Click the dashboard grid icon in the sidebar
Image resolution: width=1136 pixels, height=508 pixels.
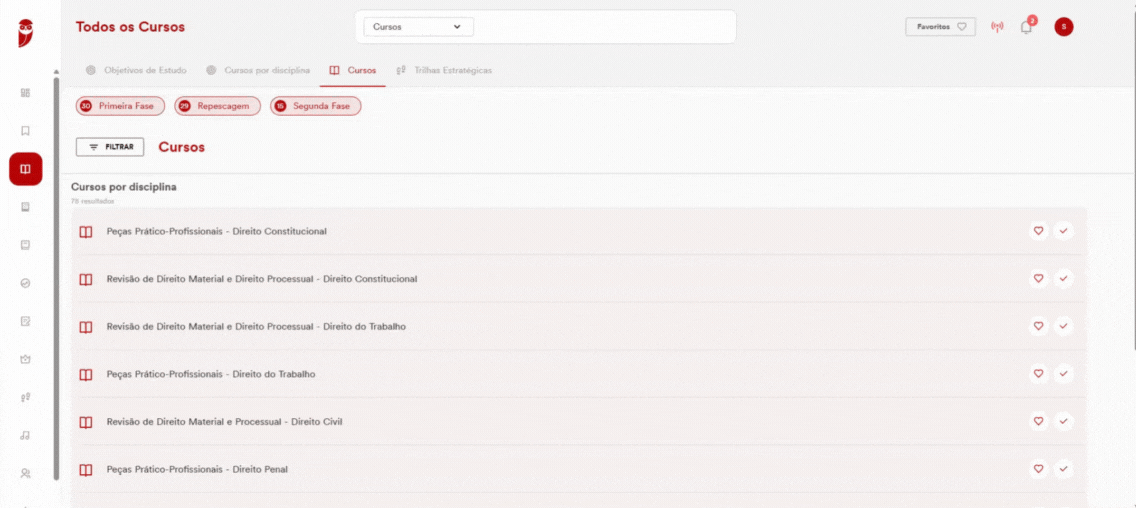pyautogui.click(x=25, y=93)
